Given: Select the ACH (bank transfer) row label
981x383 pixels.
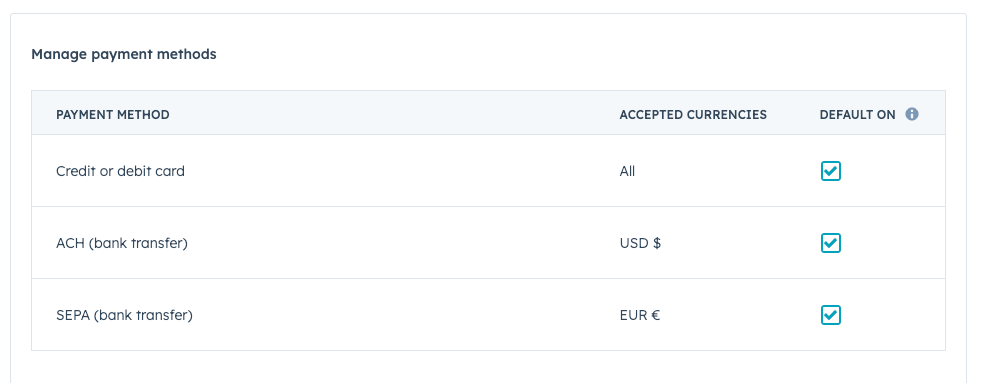Looking at the screenshot, I should pos(122,243).
